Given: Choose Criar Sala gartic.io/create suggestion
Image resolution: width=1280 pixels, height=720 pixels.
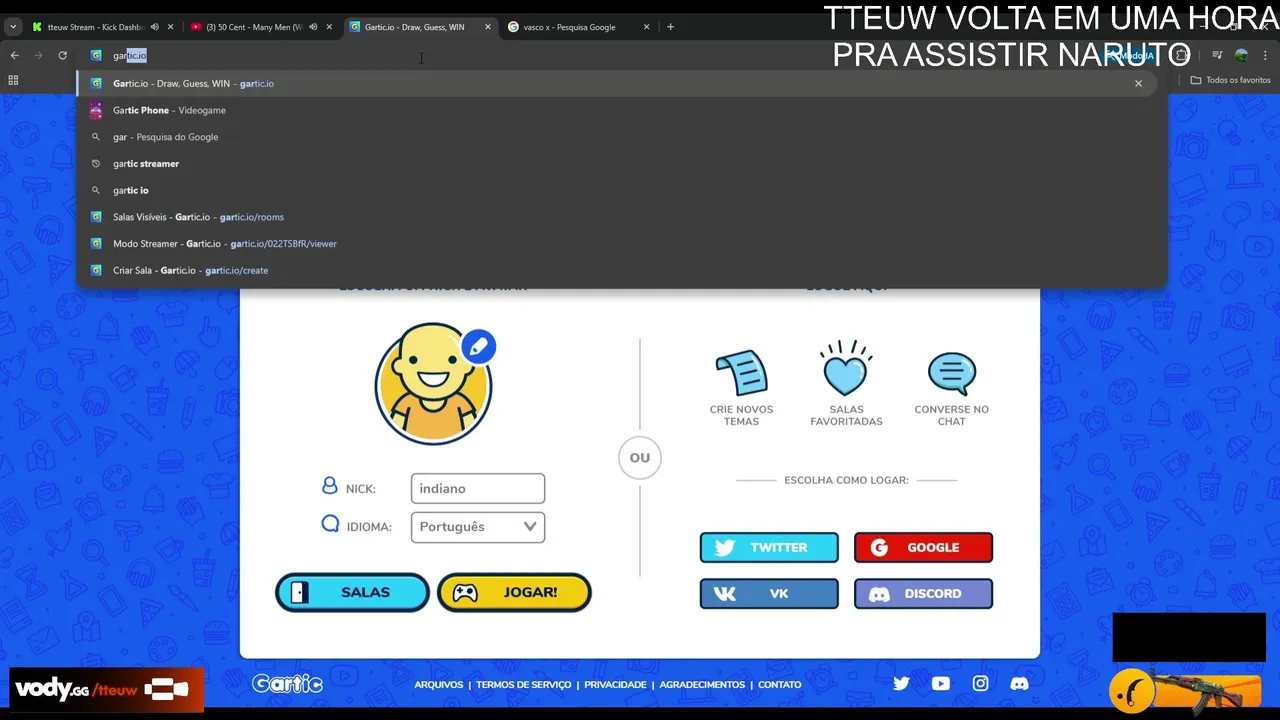Looking at the screenshot, I should coord(617,270).
